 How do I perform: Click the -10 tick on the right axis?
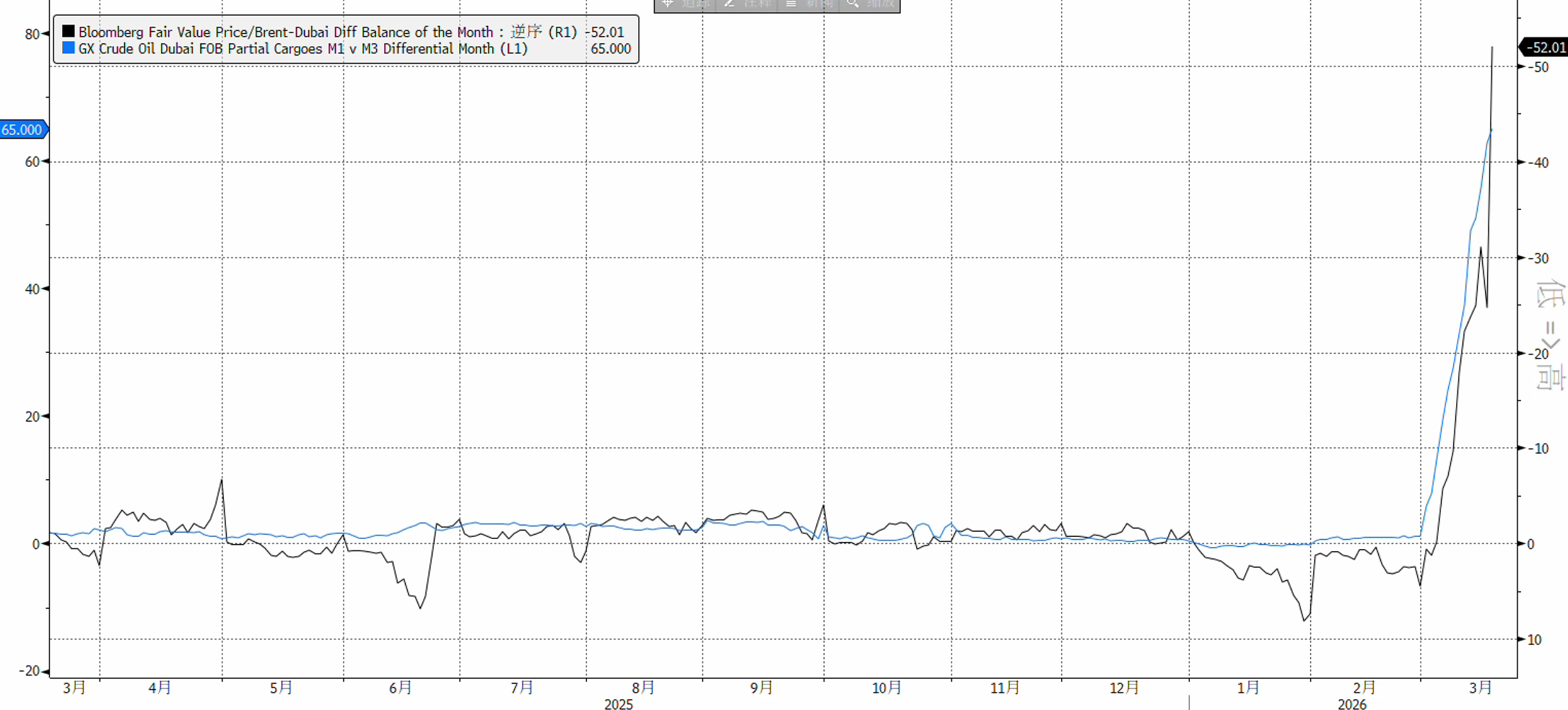click(1538, 449)
